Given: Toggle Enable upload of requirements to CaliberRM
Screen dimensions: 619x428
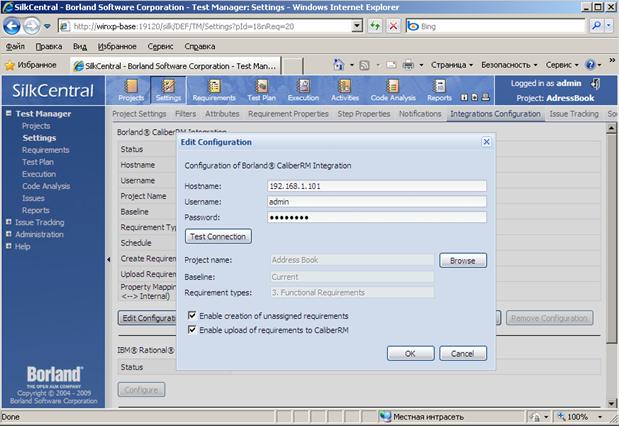Looking at the screenshot, I should [x=192, y=329].
